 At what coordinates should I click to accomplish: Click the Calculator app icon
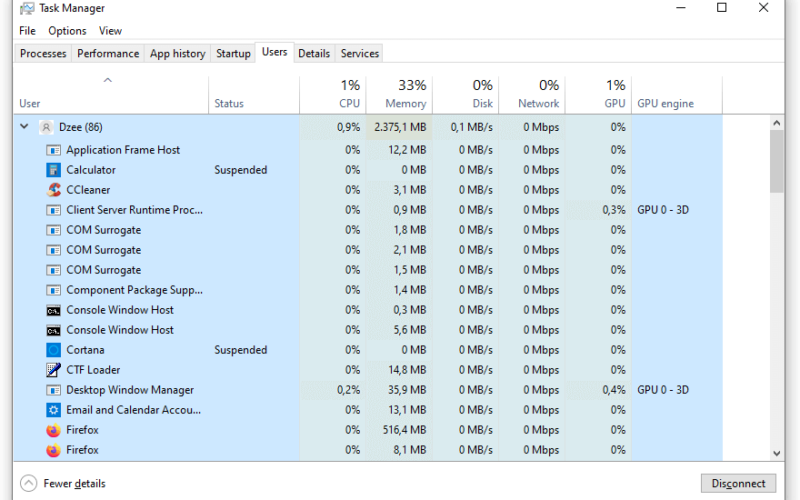(53, 170)
